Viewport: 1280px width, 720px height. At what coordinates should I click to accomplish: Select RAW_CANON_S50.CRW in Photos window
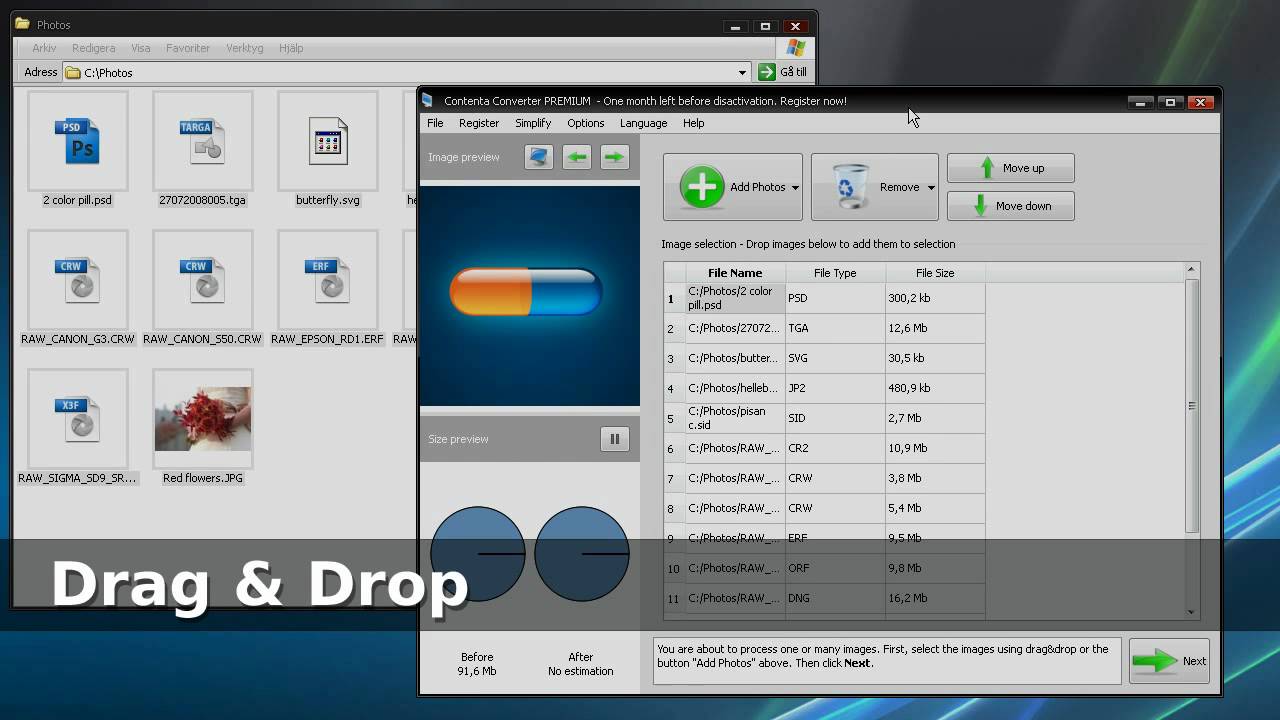(203, 289)
